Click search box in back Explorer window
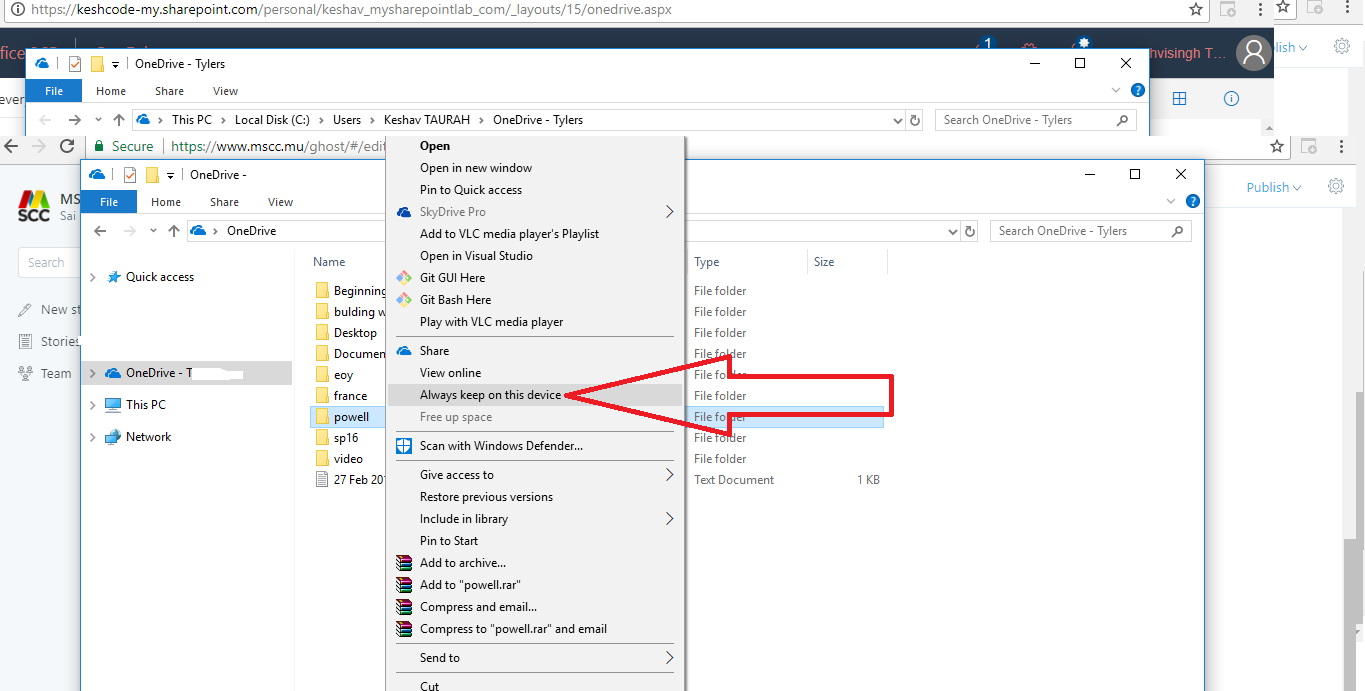This screenshot has width=1365, height=691. pyautogui.click(x=1035, y=120)
